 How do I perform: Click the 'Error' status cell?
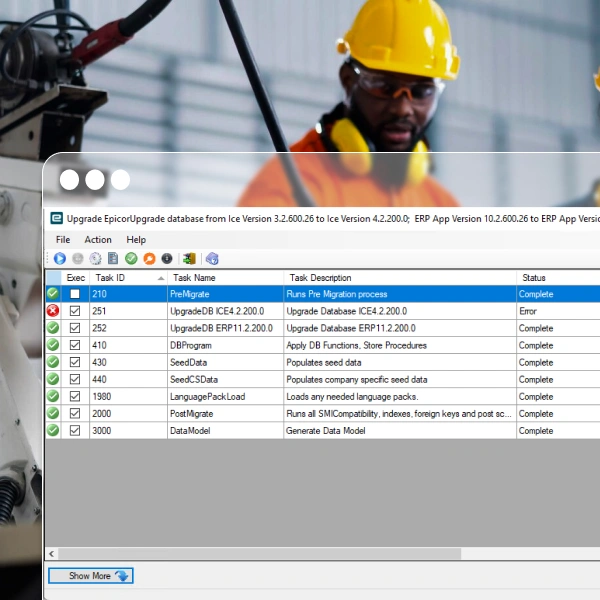(558, 311)
